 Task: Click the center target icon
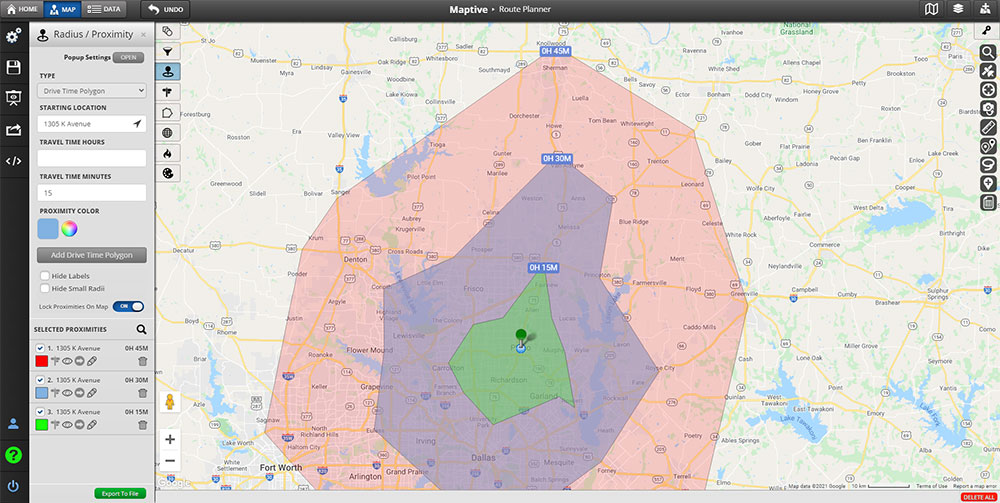pyautogui.click(x=988, y=90)
